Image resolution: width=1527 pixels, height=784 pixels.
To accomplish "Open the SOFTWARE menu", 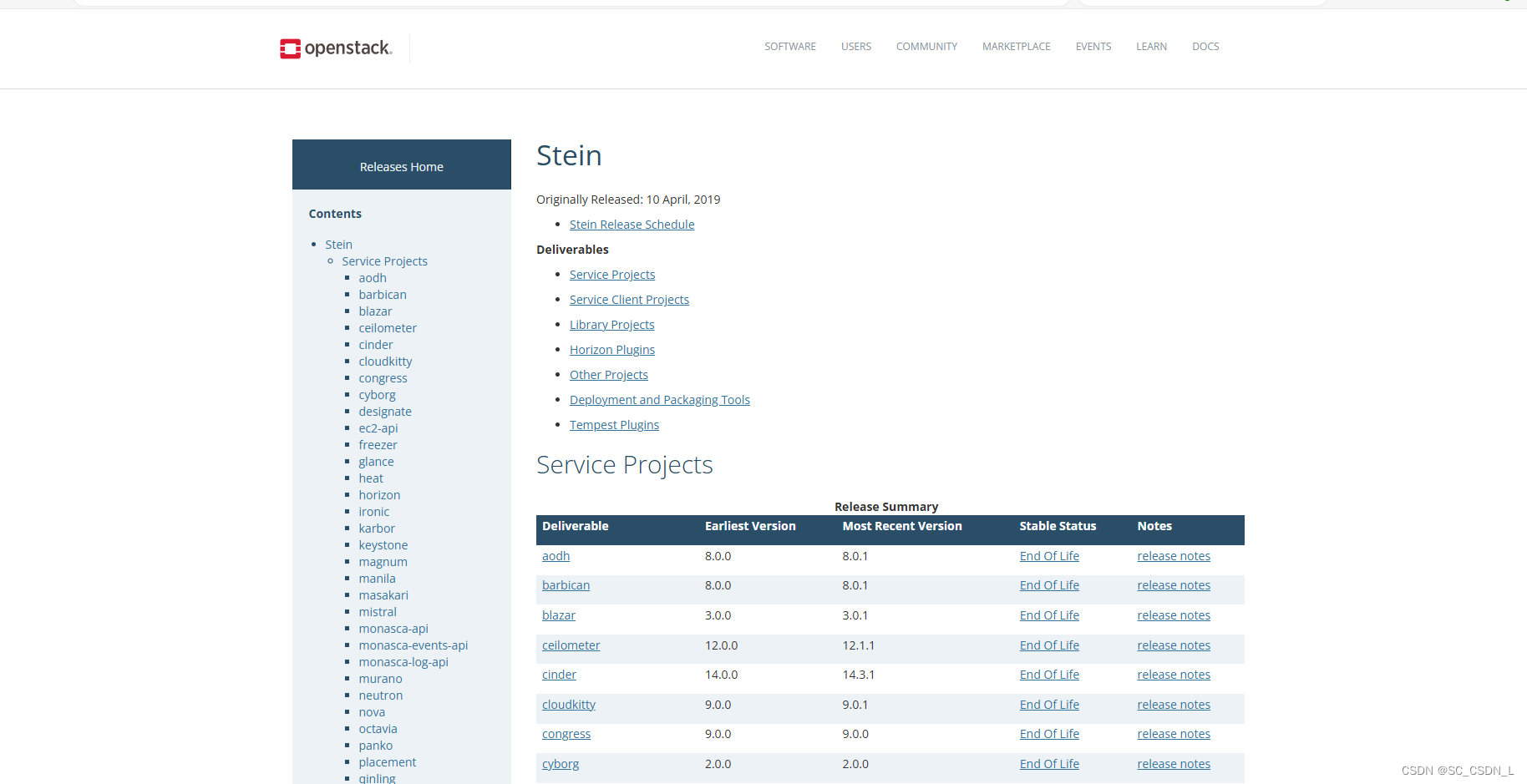I will coord(790,47).
